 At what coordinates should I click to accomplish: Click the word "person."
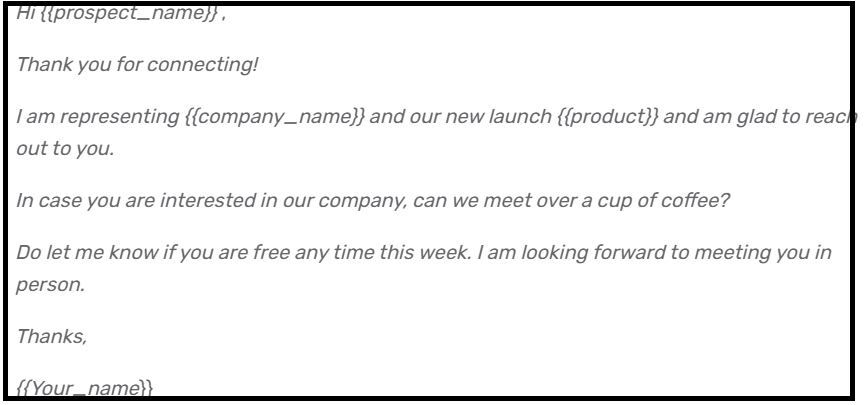tap(50, 285)
